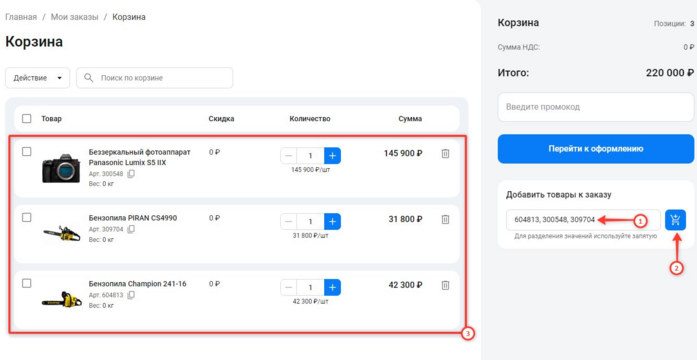Check the Бензопила Champion 241-16 checkbox
The image size is (697, 360).
click(x=27, y=283)
